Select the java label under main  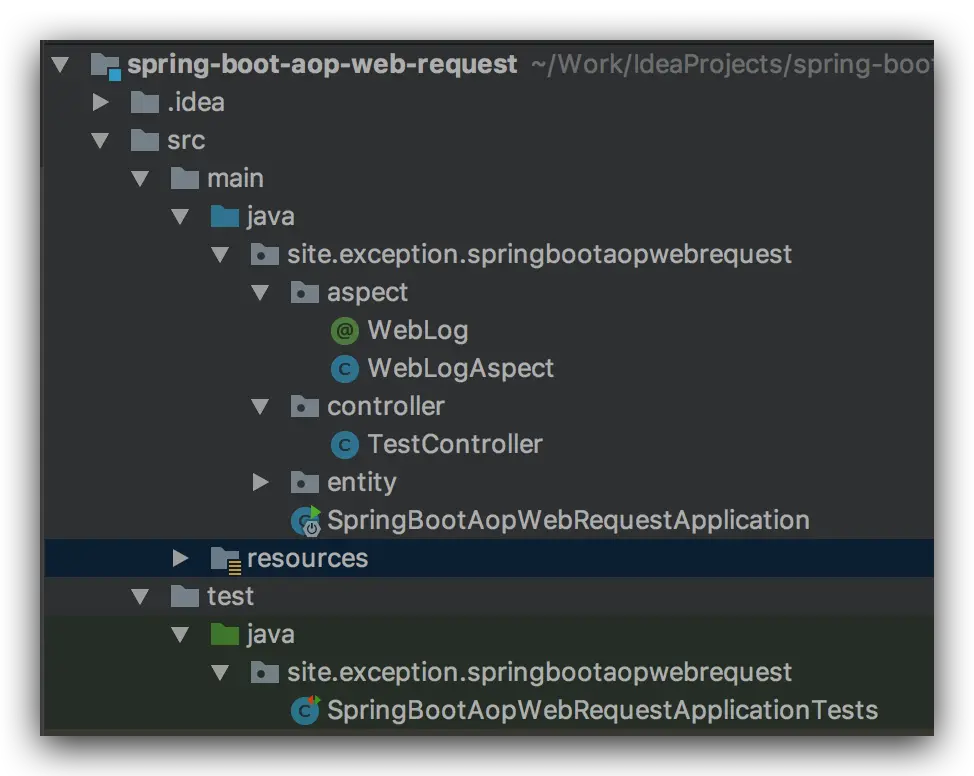pos(270,217)
